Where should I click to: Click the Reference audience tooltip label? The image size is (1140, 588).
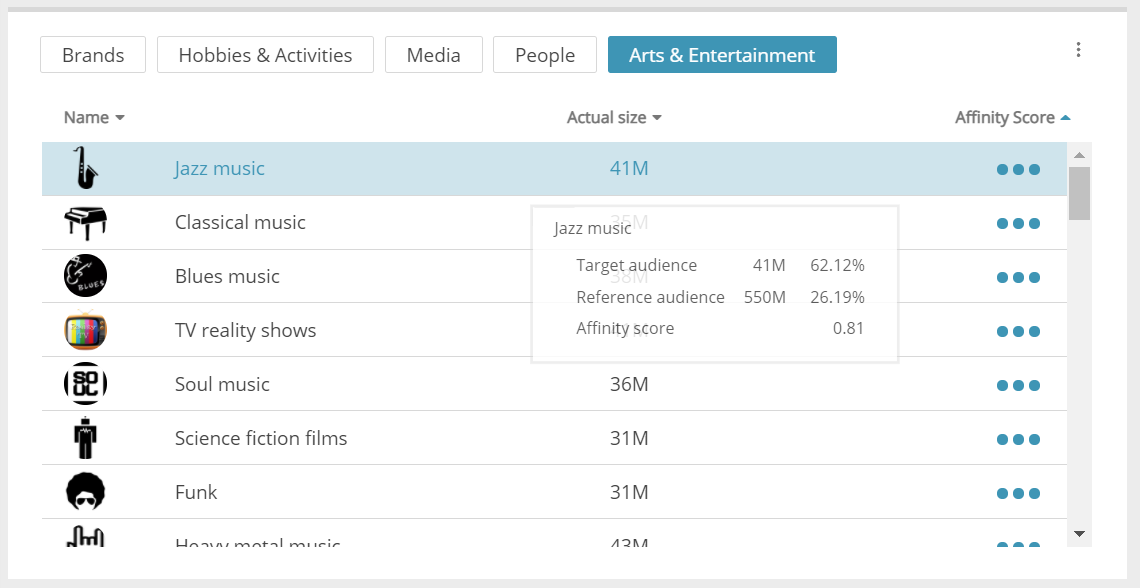650,297
